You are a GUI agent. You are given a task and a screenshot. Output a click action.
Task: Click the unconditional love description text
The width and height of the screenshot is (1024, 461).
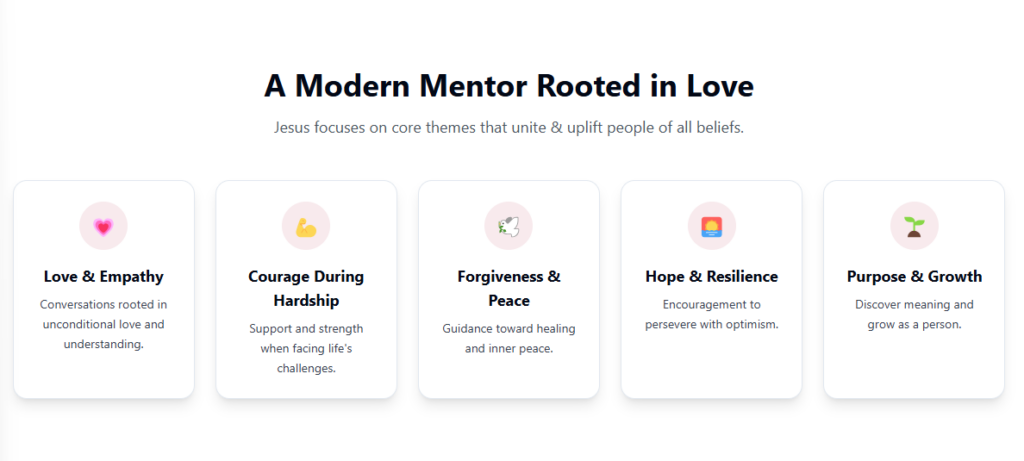[103, 324]
